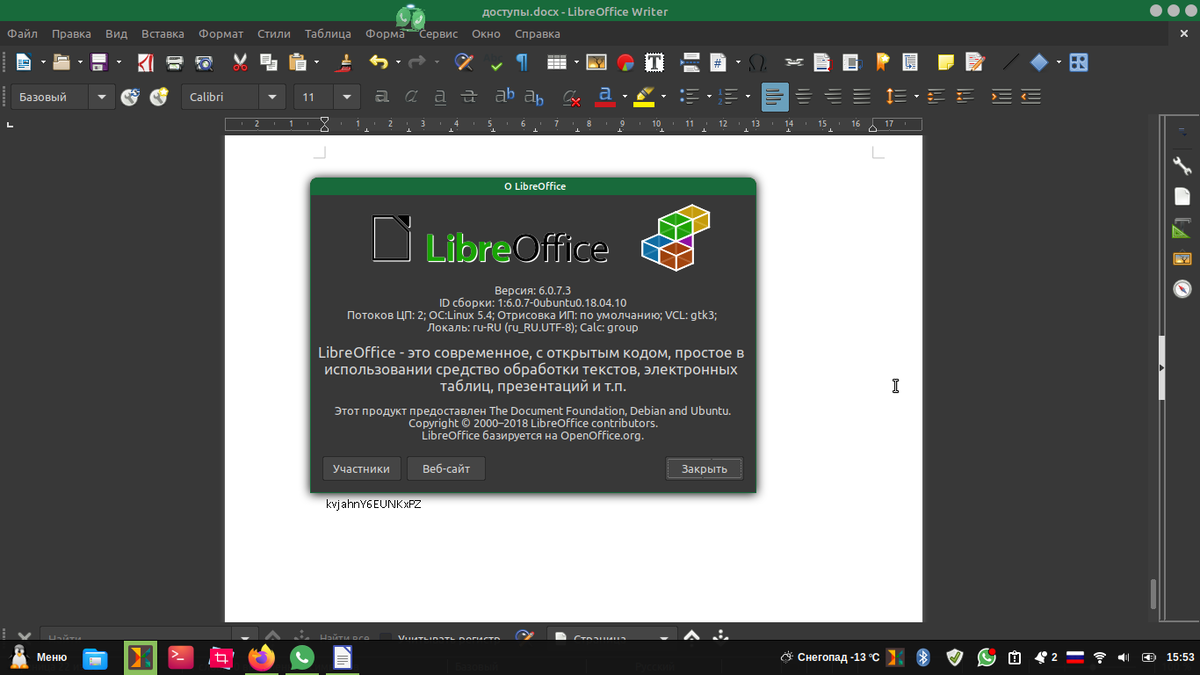Open bullet list style dropdown arrow

point(707,97)
